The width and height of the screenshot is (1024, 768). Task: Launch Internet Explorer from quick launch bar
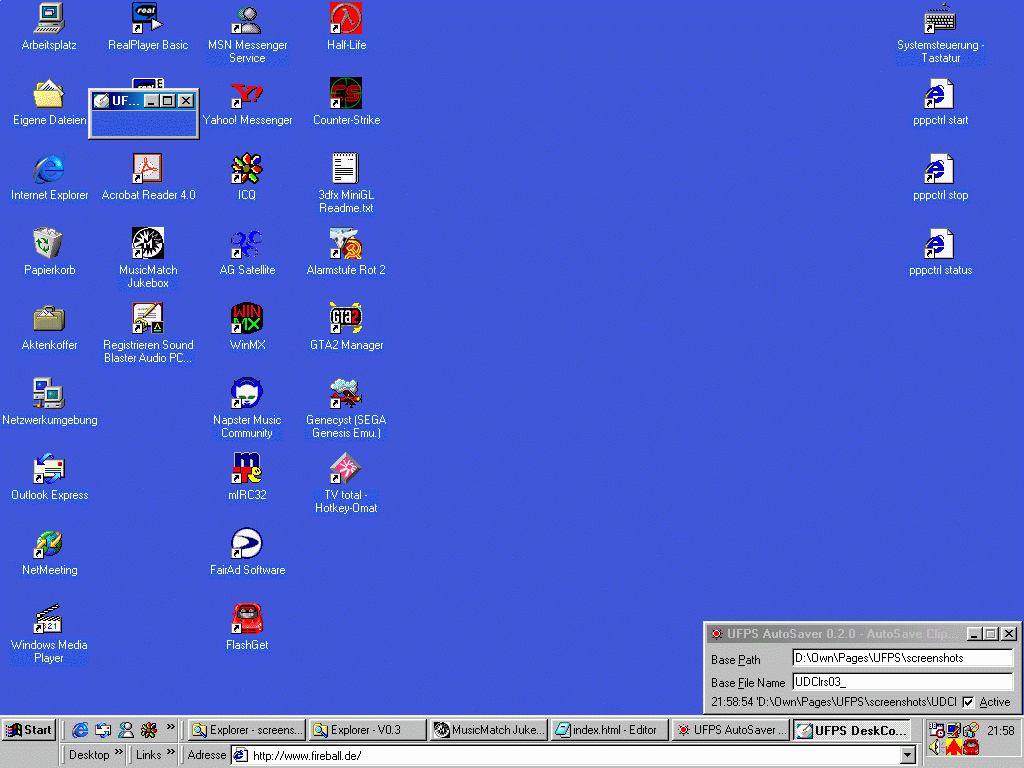80,730
